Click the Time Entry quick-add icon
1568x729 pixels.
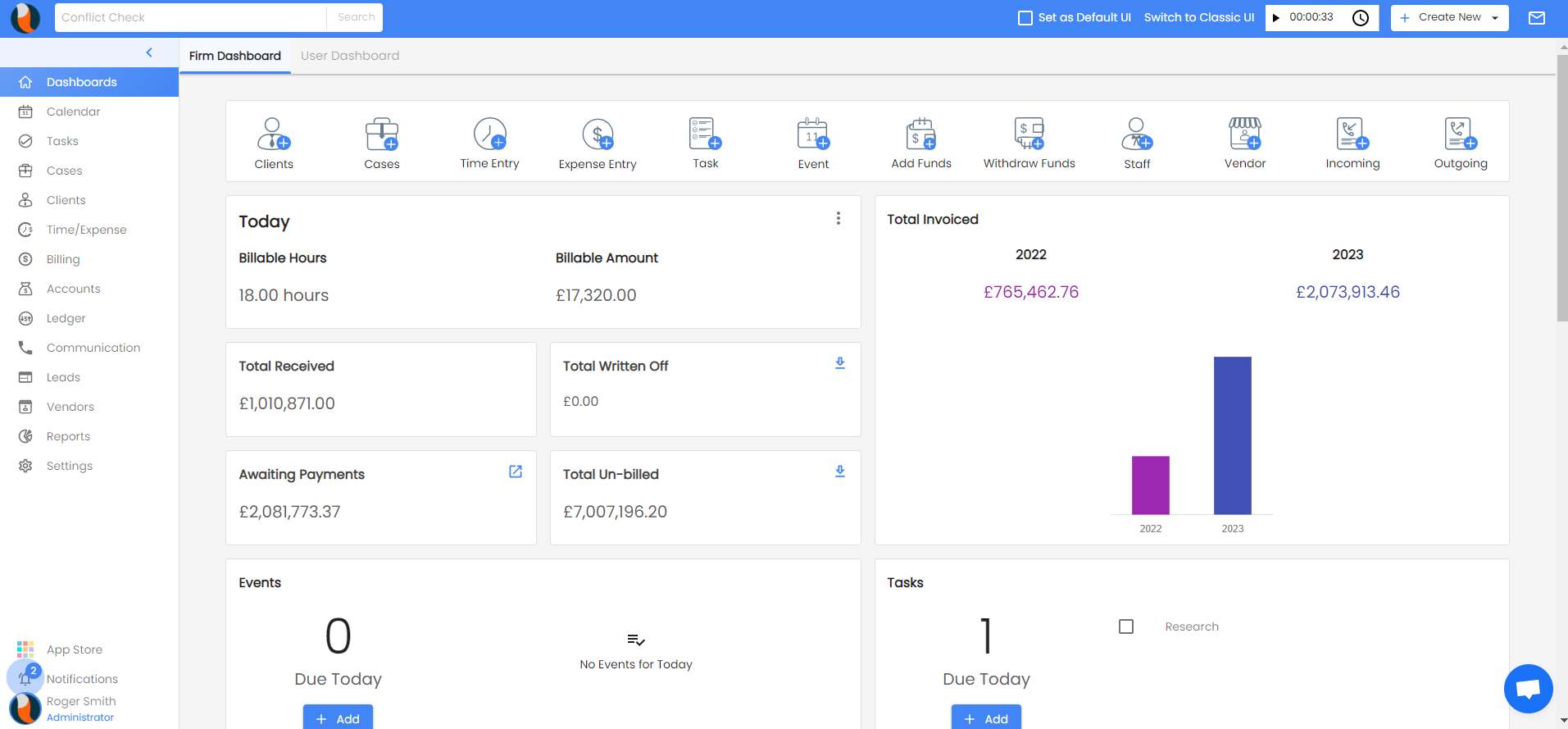[489, 134]
